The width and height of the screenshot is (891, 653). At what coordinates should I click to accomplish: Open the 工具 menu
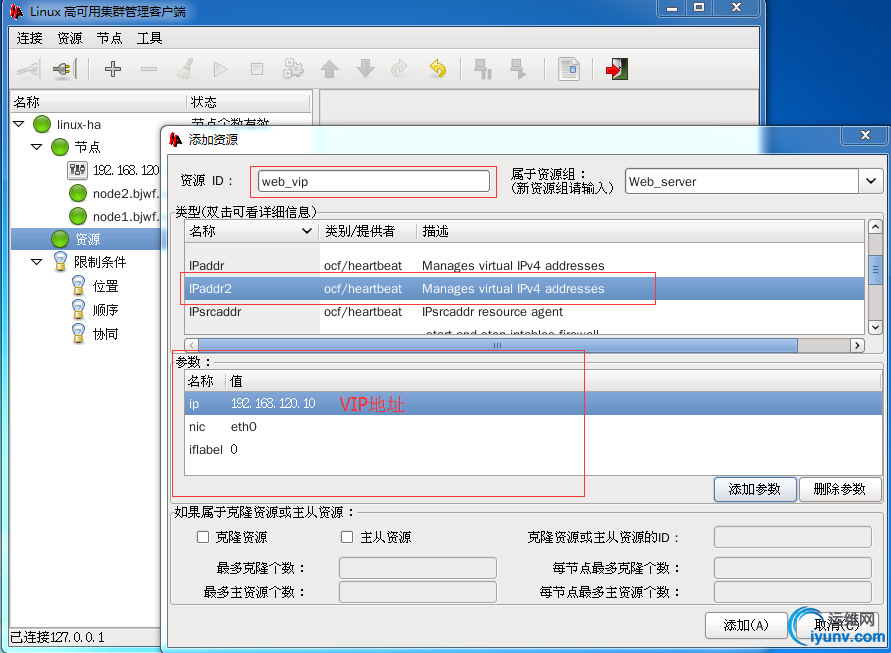(x=149, y=38)
